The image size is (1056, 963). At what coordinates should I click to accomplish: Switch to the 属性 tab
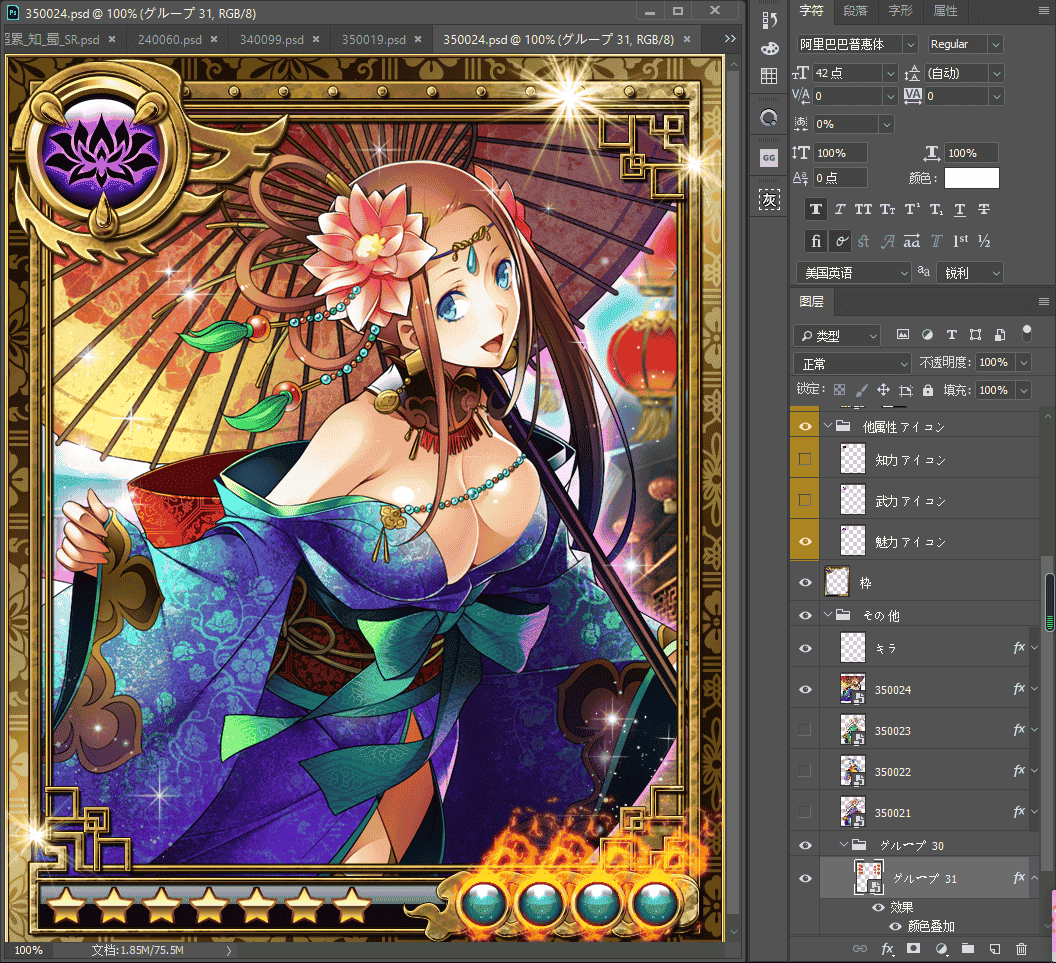coord(945,11)
